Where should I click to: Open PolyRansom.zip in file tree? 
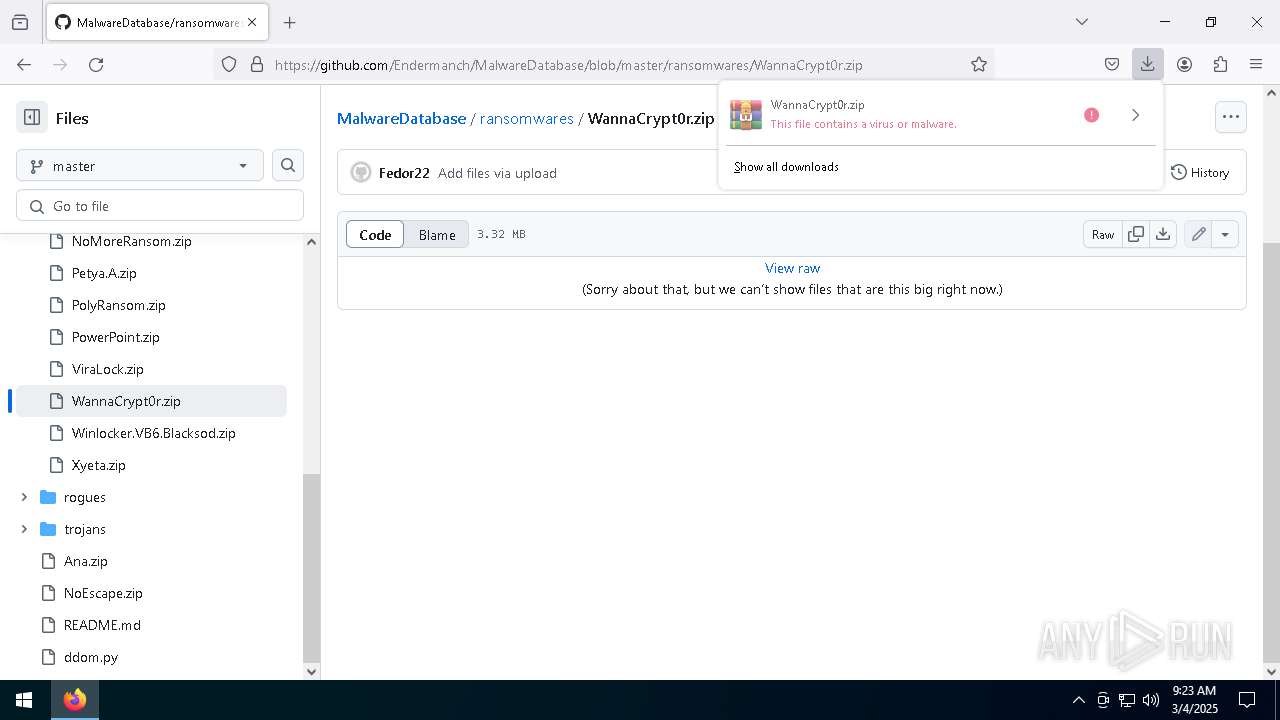pos(118,305)
